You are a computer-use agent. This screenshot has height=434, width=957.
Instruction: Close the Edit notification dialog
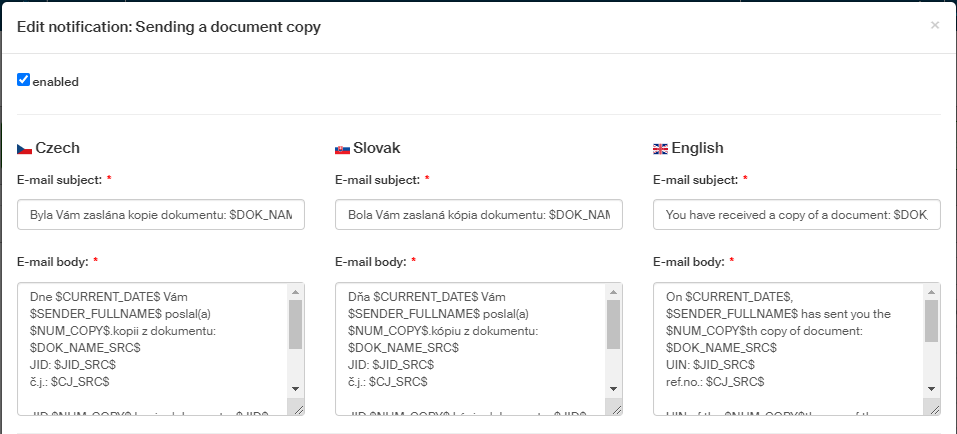click(x=934, y=25)
